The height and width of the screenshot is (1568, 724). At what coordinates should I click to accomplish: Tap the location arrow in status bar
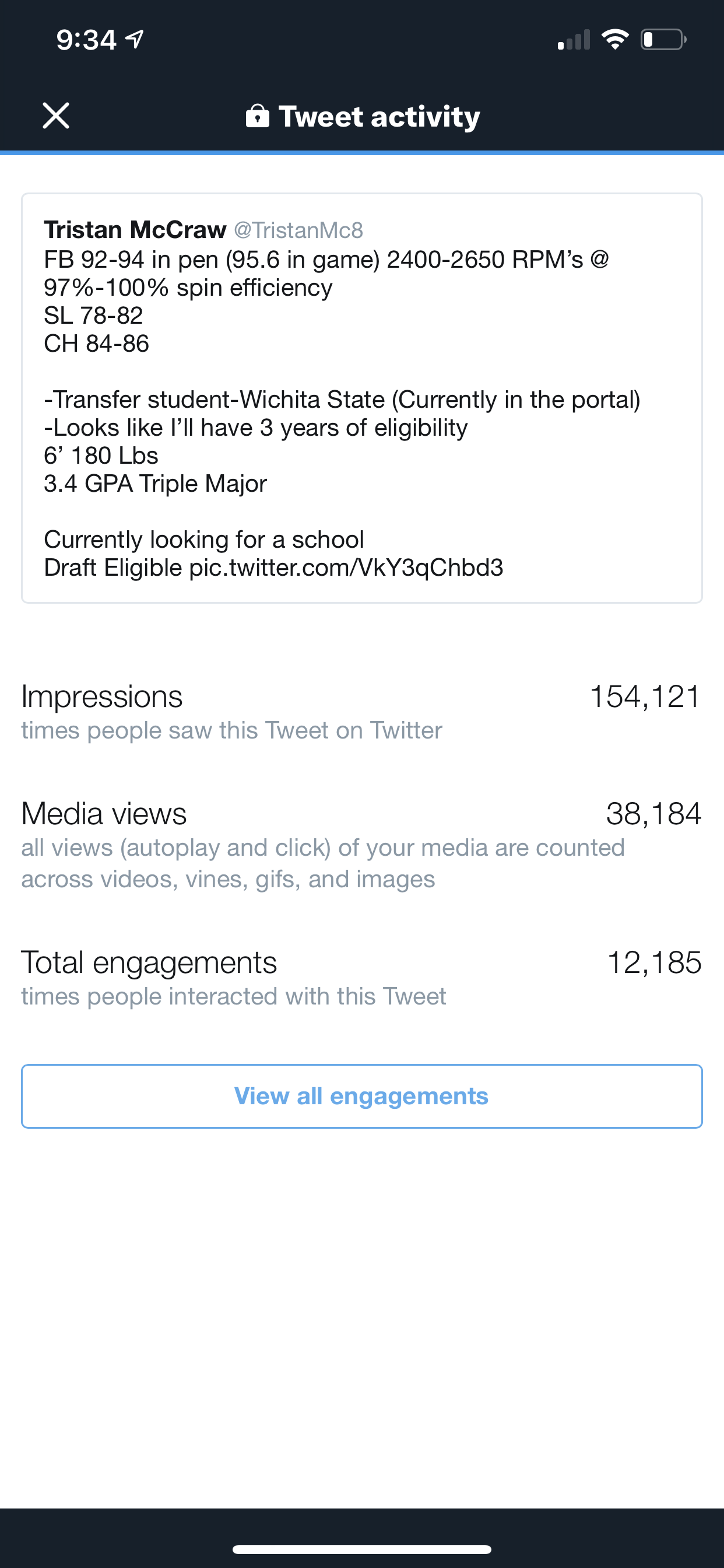tap(135, 39)
